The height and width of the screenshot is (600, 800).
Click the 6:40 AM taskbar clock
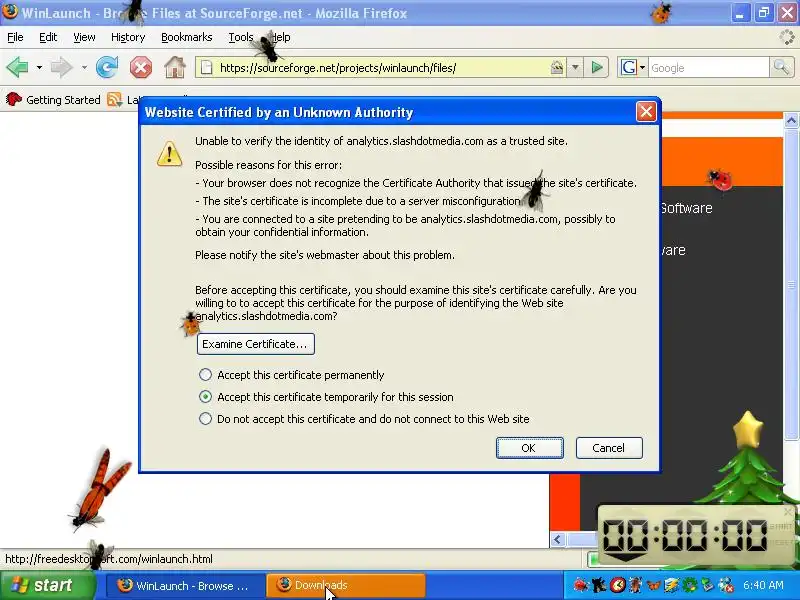pos(763,585)
